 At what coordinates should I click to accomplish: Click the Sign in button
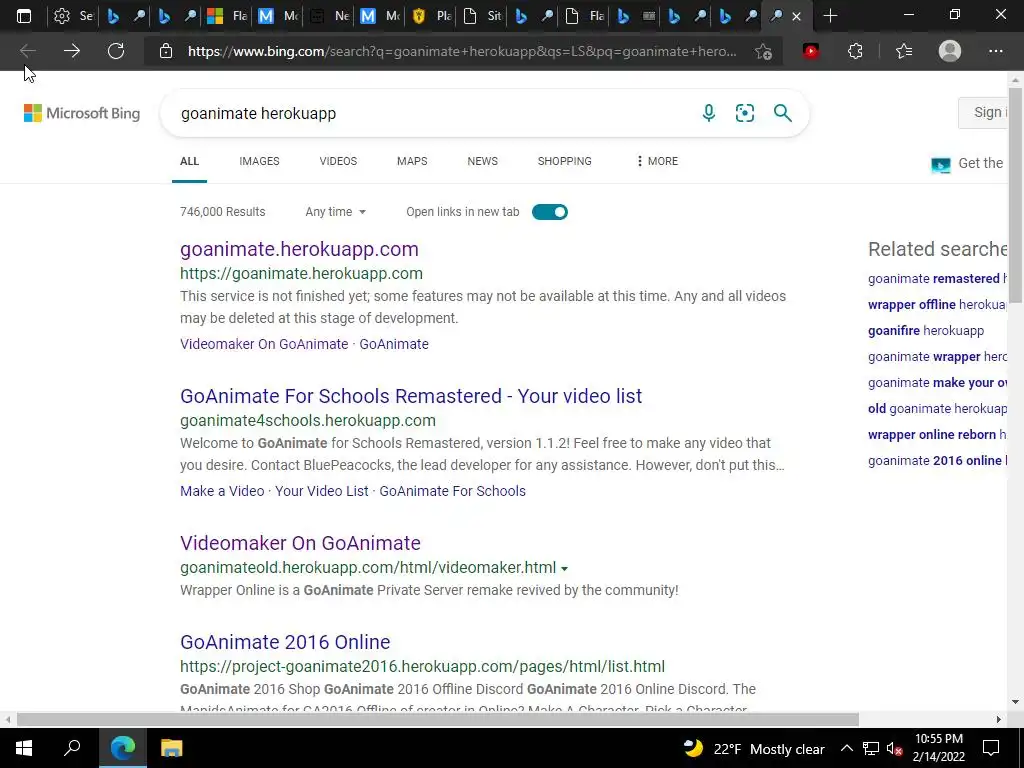(x=984, y=113)
